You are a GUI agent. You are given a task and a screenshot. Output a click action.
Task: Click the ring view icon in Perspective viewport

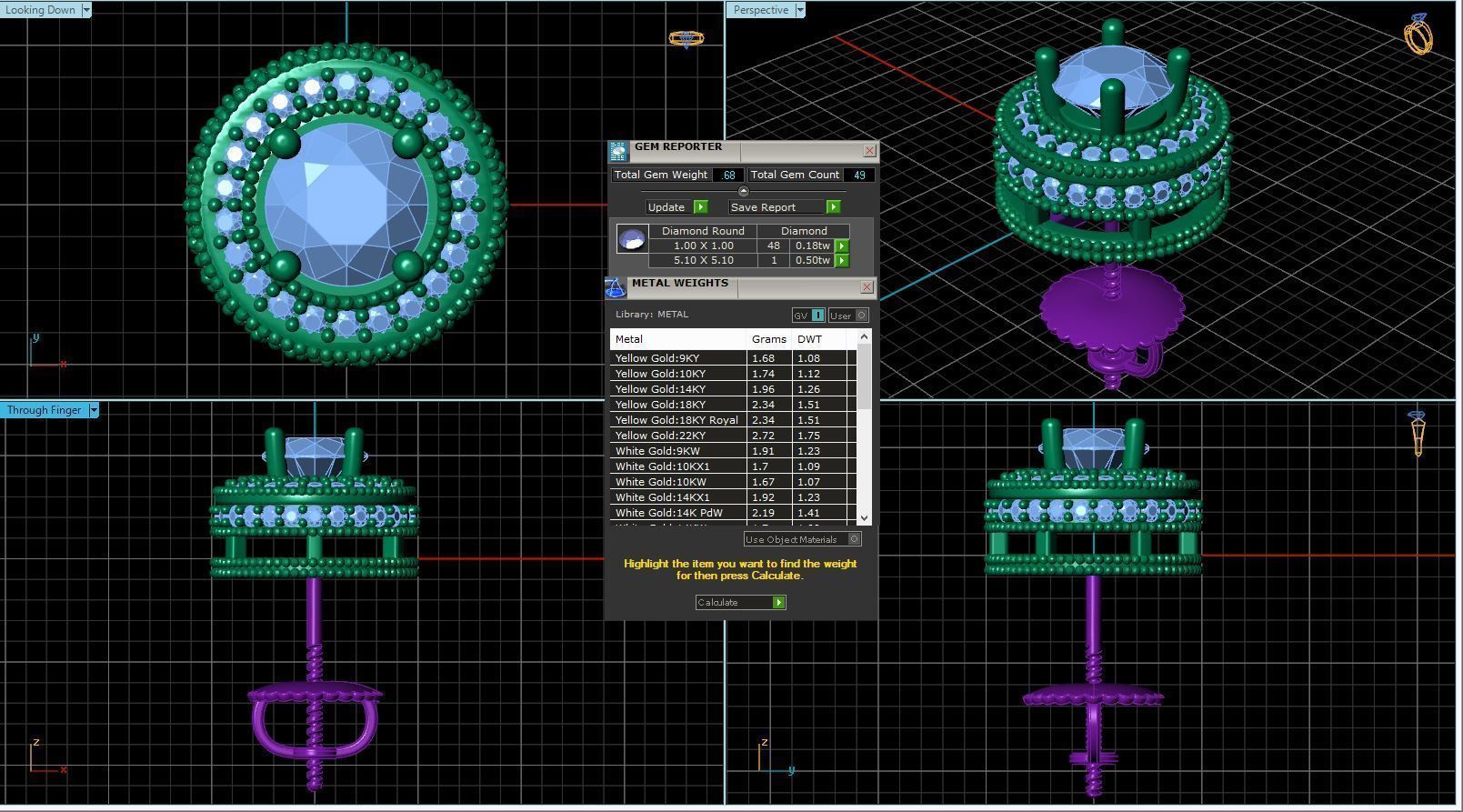tap(1418, 35)
